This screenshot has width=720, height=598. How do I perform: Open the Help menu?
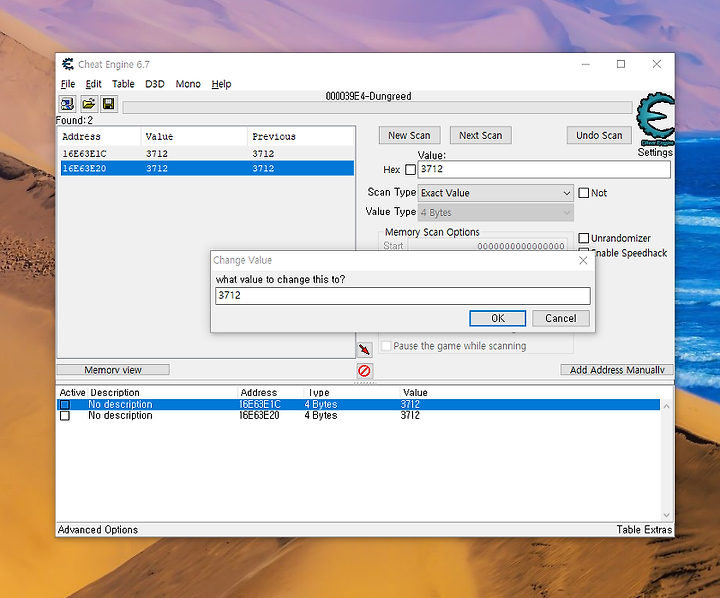pyautogui.click(x=221, y=84)
